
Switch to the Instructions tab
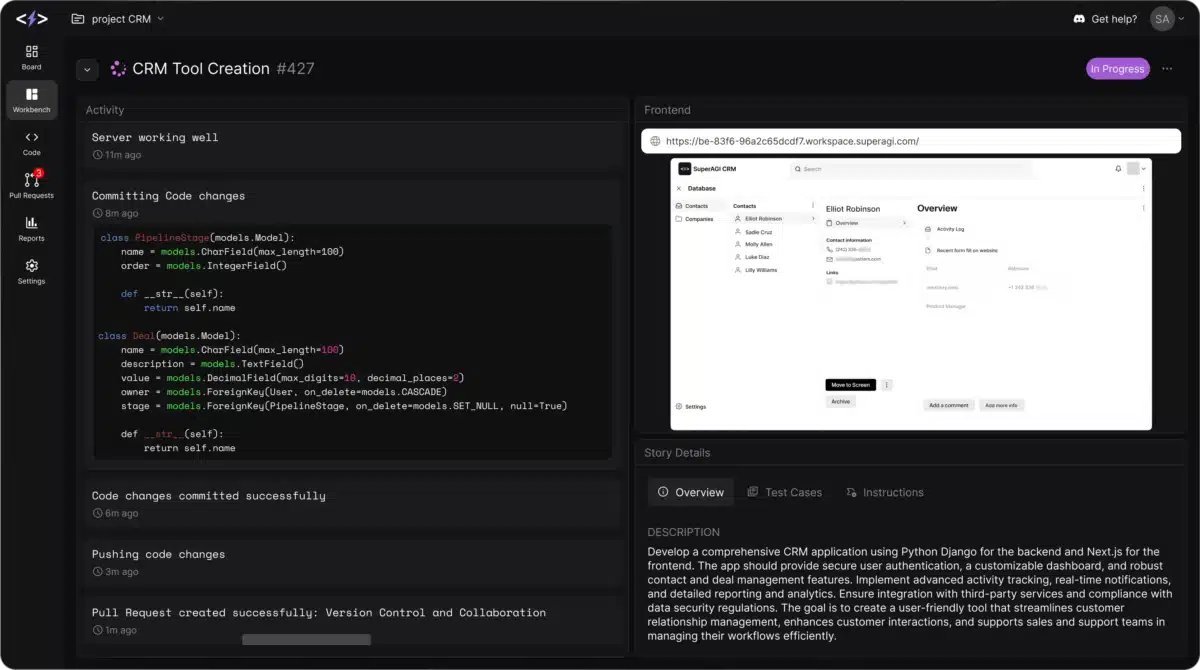pos(884,492)
